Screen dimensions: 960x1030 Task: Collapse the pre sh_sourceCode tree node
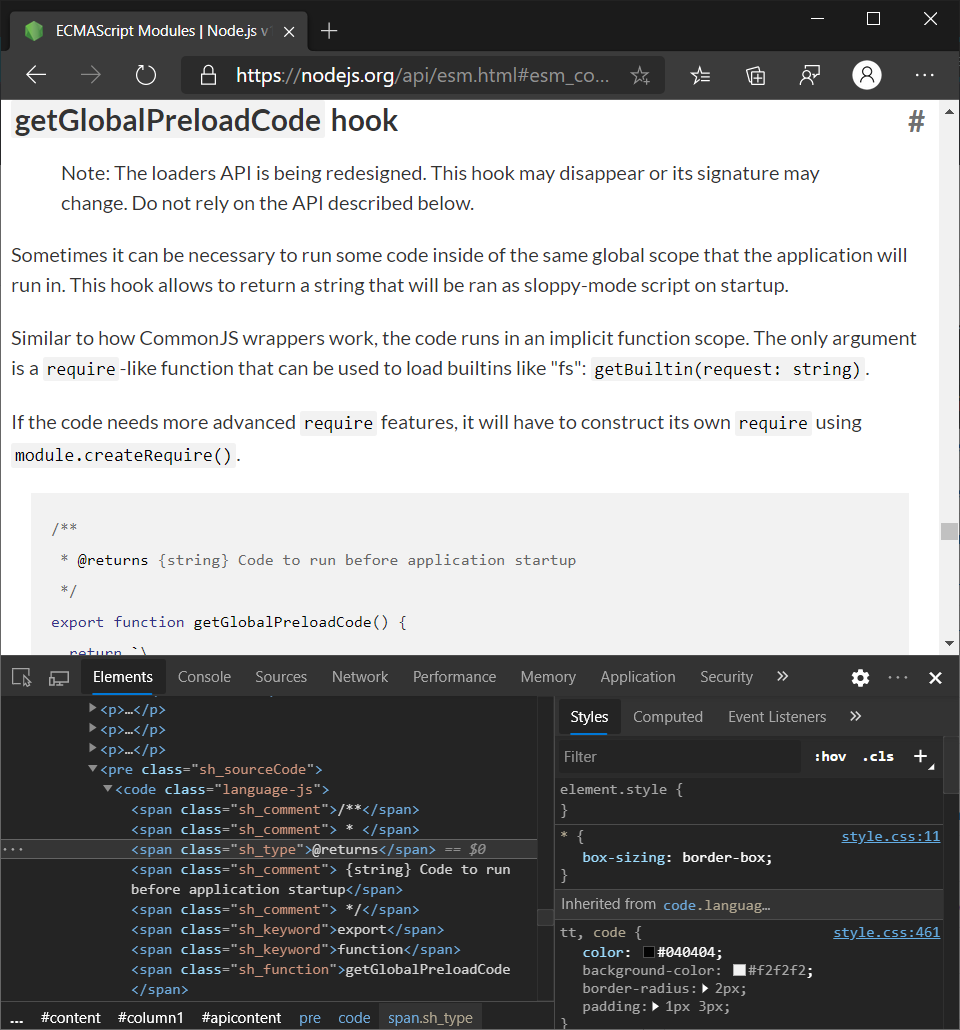pos(92,768)
